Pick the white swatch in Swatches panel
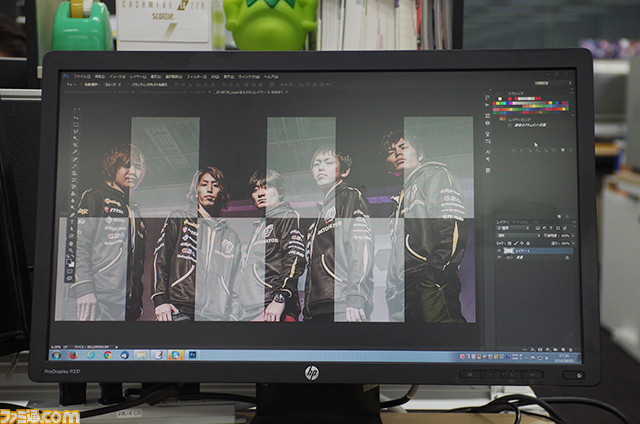Image resolution: width=640 pixels, height=424 pixels. tap(500, 99)
